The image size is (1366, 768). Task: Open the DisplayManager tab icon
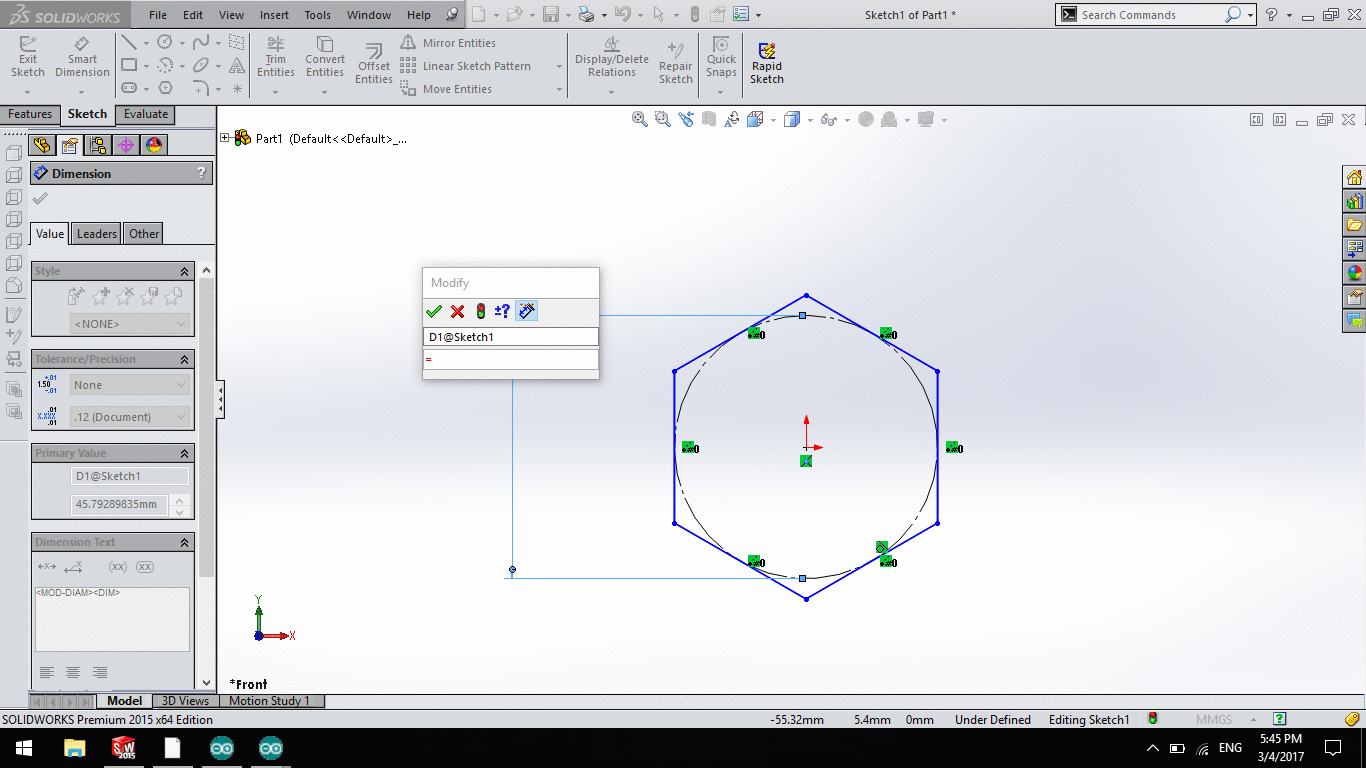tap(154, 145)
